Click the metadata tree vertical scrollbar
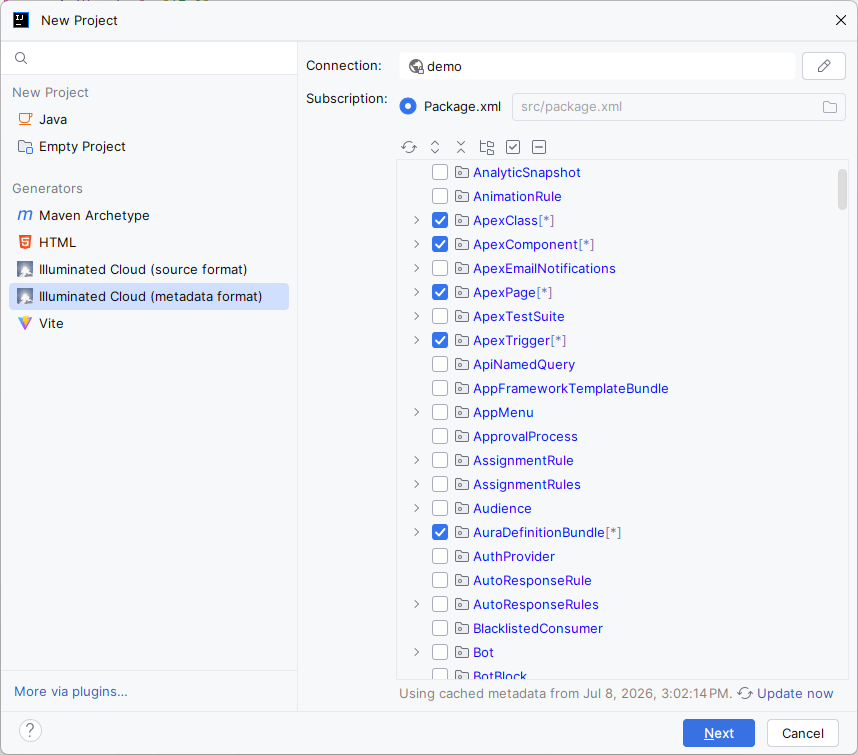The height and width of the screenshot is (755, 858). tap(842, 189)
